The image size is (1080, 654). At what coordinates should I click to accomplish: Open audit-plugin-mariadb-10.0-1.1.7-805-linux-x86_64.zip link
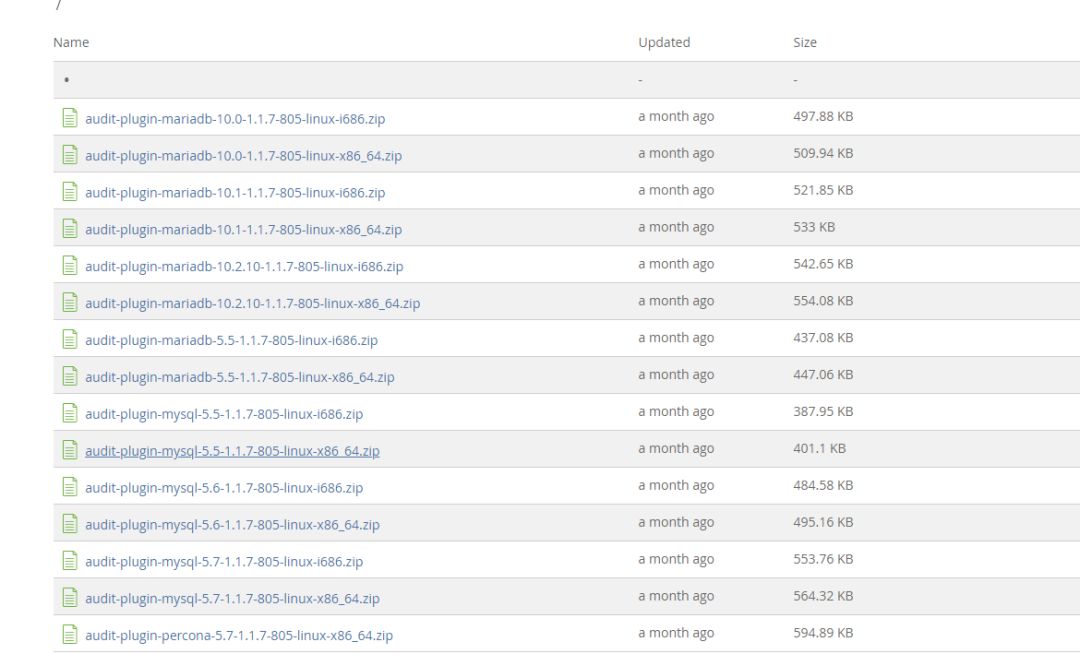tap(243, 156)
